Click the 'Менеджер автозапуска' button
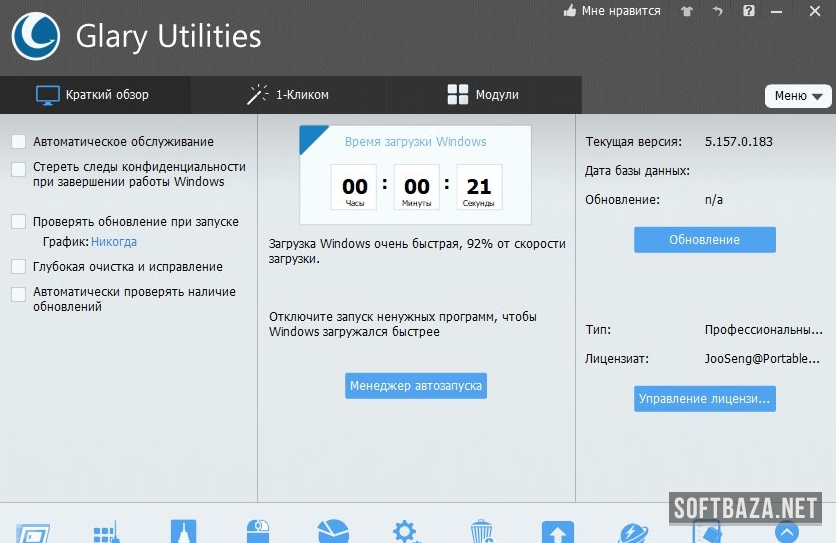The width and height of the screenshot is (836, 543). [x=416, y=385]
